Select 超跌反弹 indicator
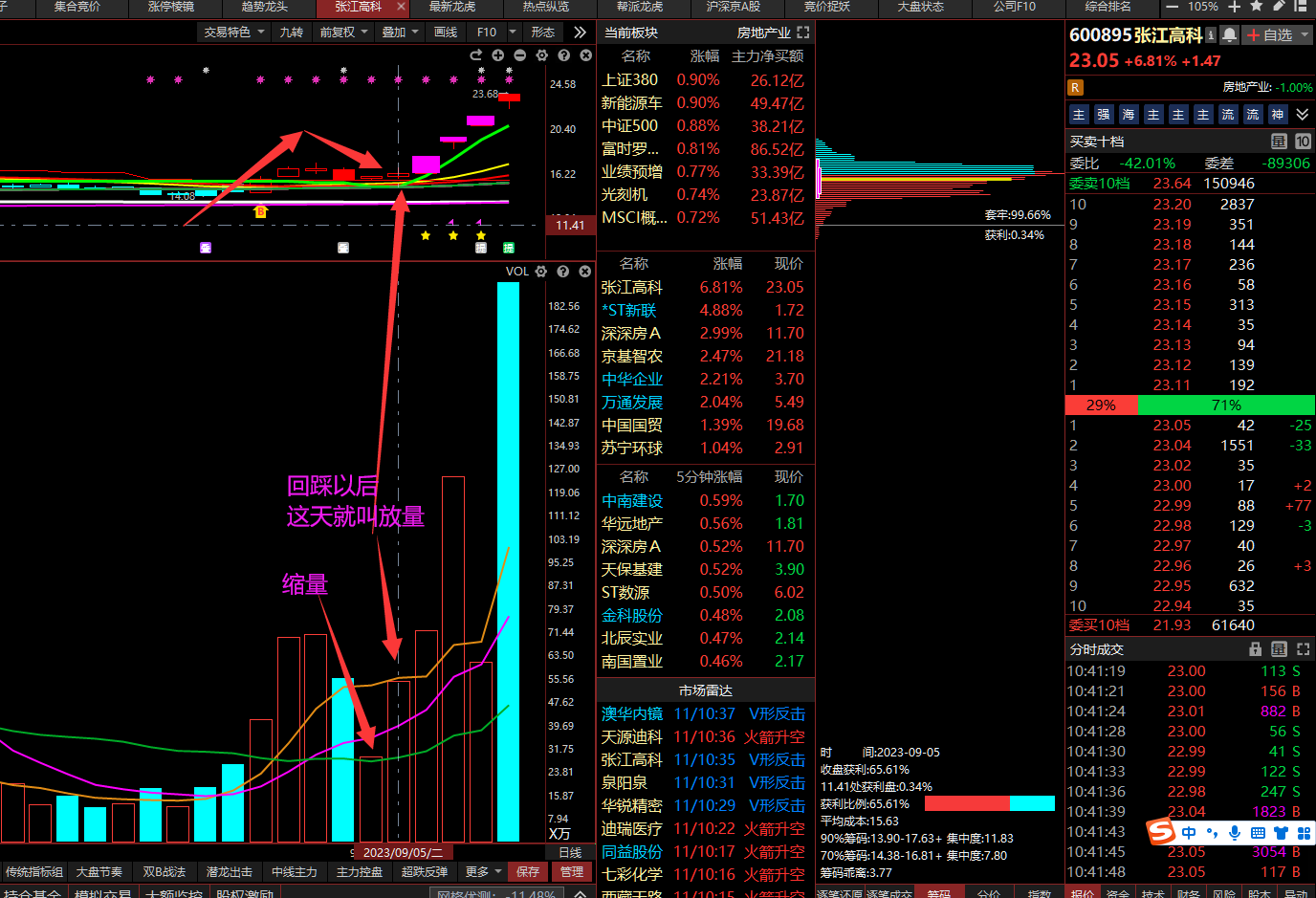 [425, 871]
